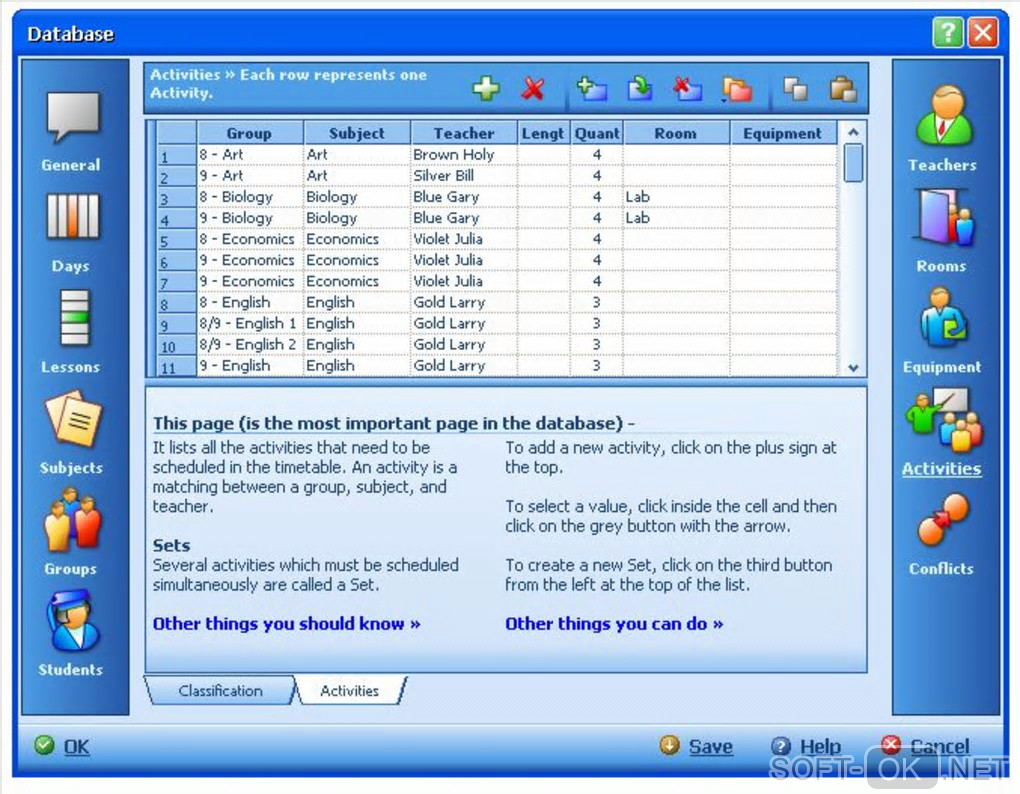
Task: Close the Database window
Action: point(983,33)
